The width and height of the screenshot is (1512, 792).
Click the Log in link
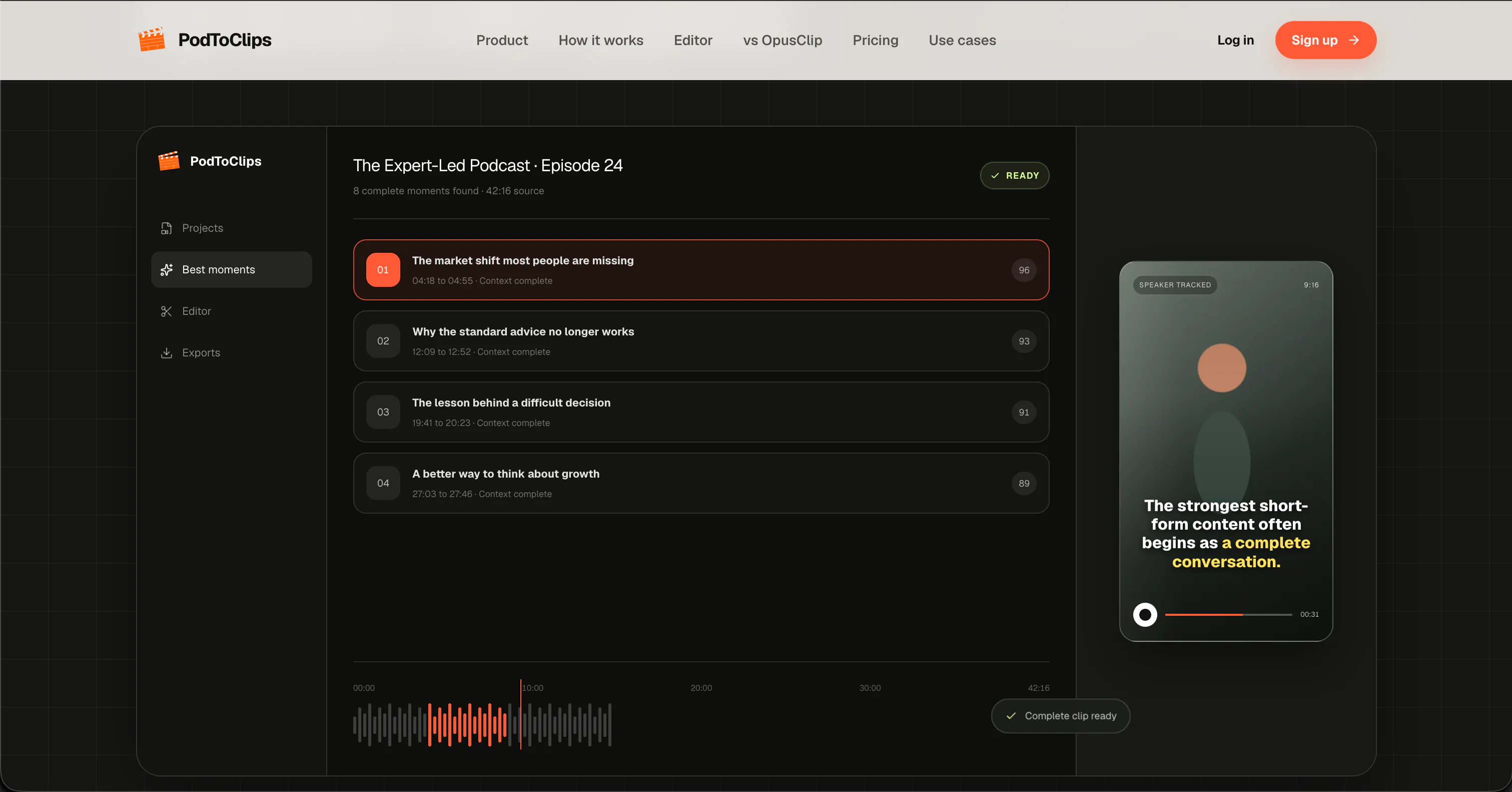[x=1235, y=40]
